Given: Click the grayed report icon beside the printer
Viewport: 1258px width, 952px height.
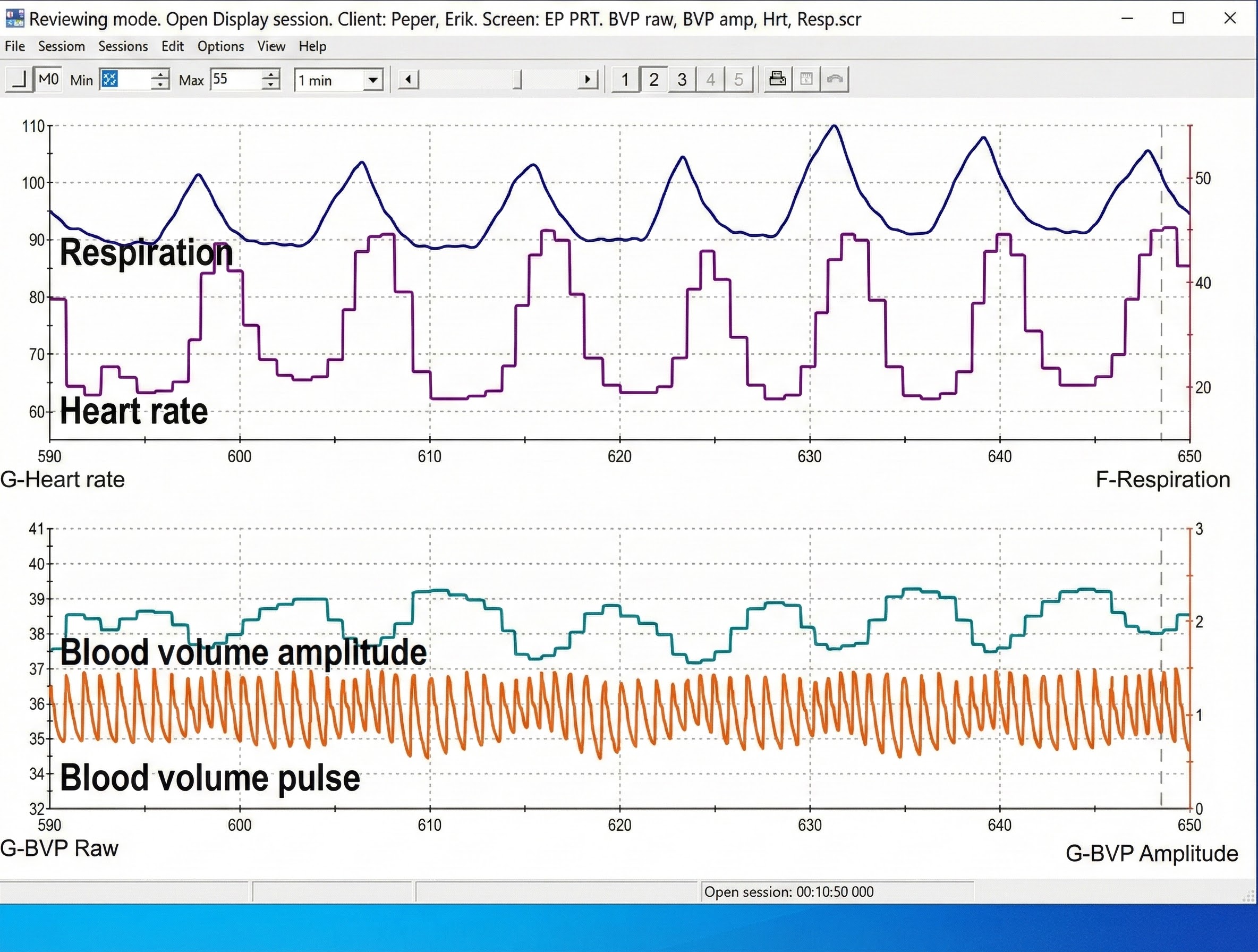Looking at the screenshot, I should 806,79.
